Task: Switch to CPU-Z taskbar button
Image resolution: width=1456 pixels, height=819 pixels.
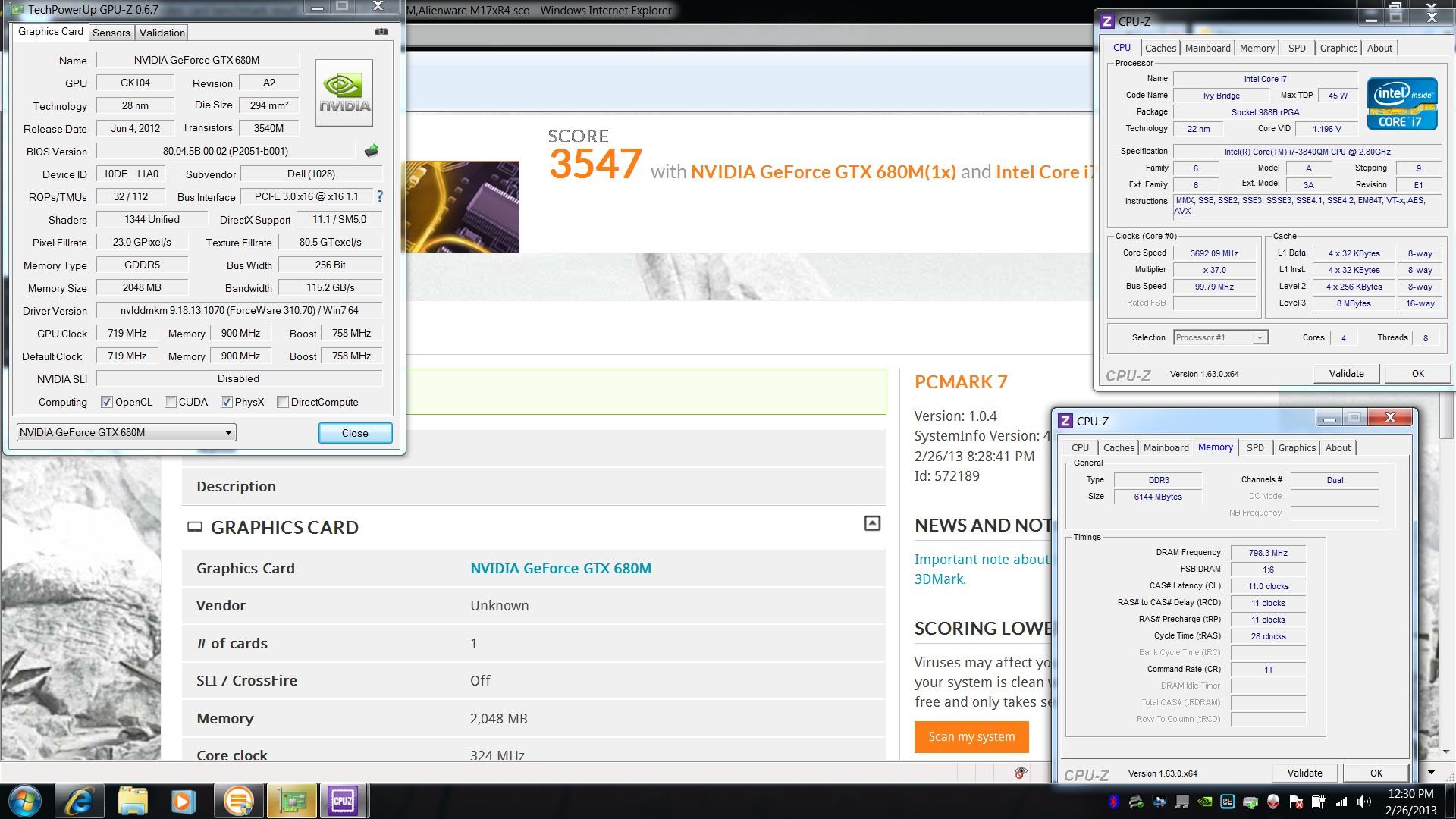Action: click(x=344, y=801)
